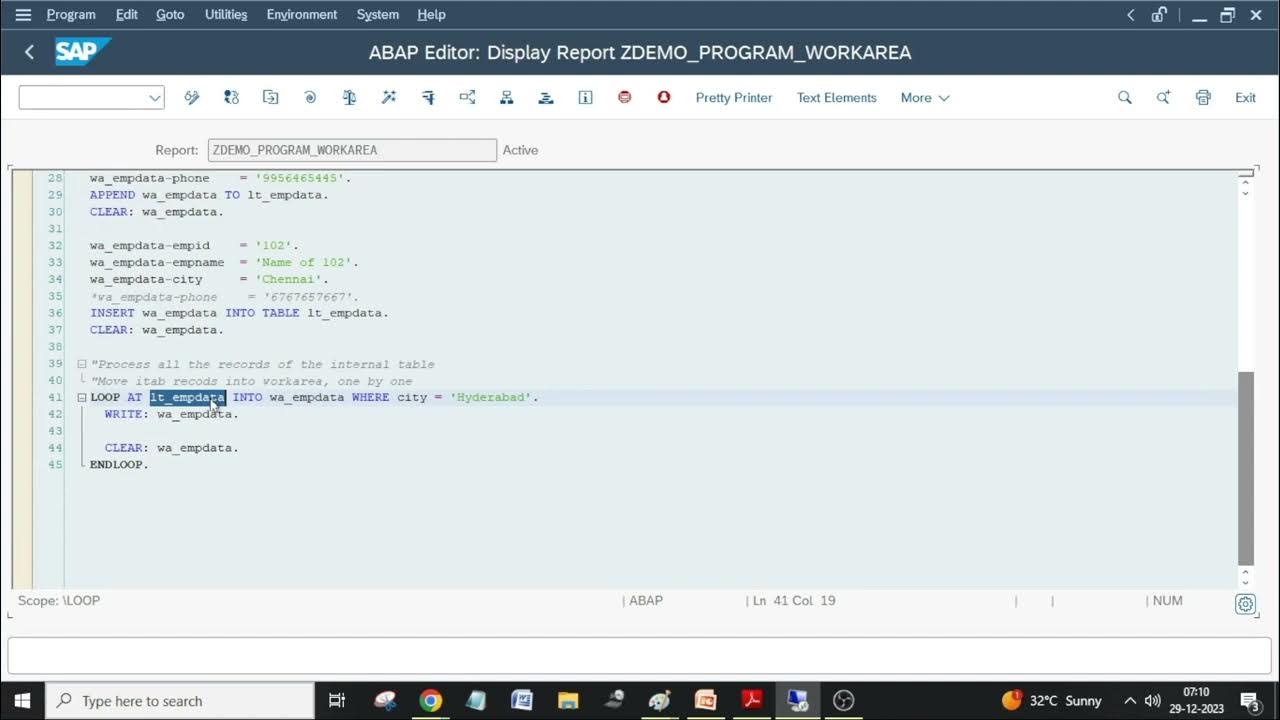Click the Display Navigation Window icon

tap(546, 97)
